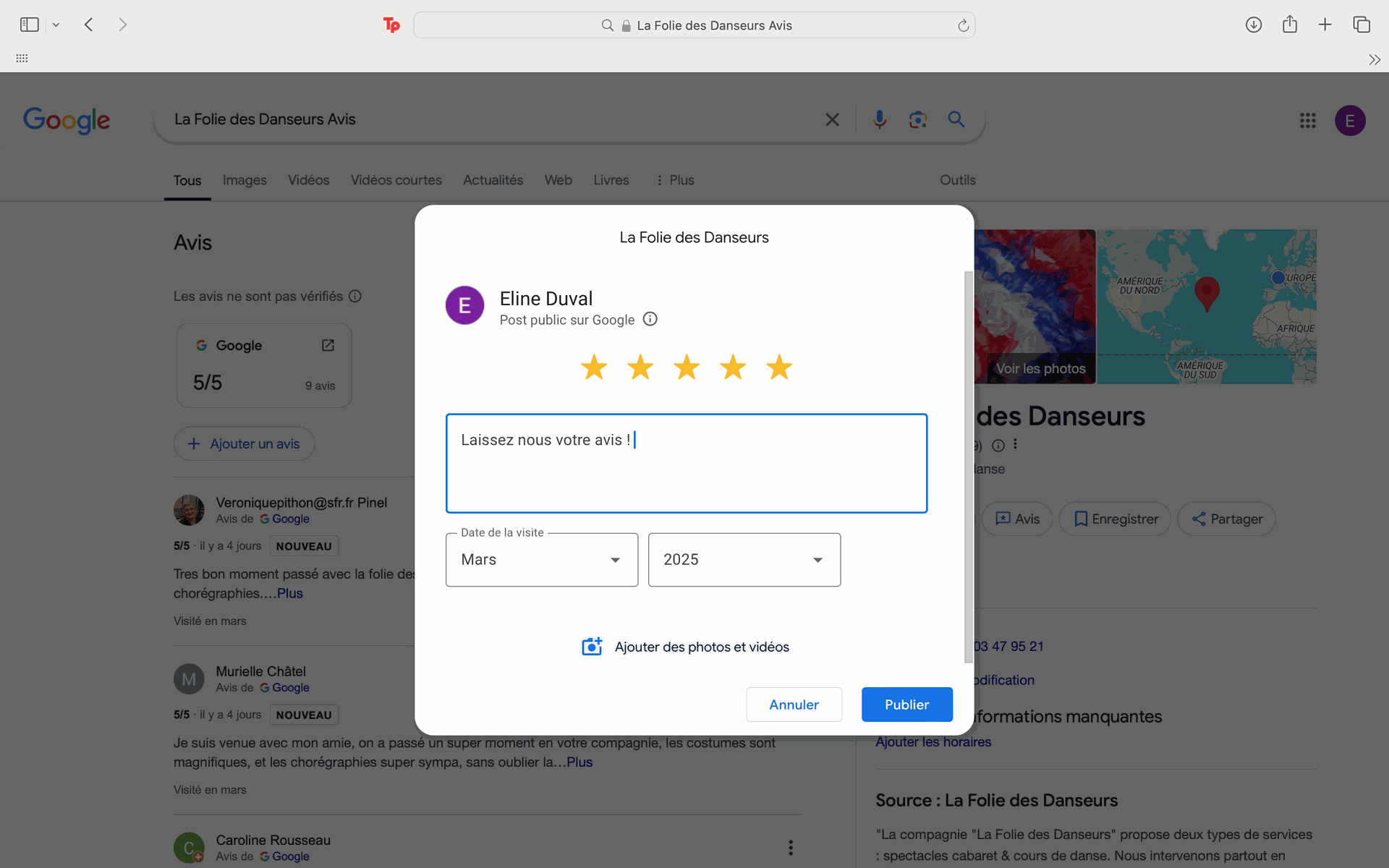Set rating to first star

pyautogui.click(x=594, y=367)
